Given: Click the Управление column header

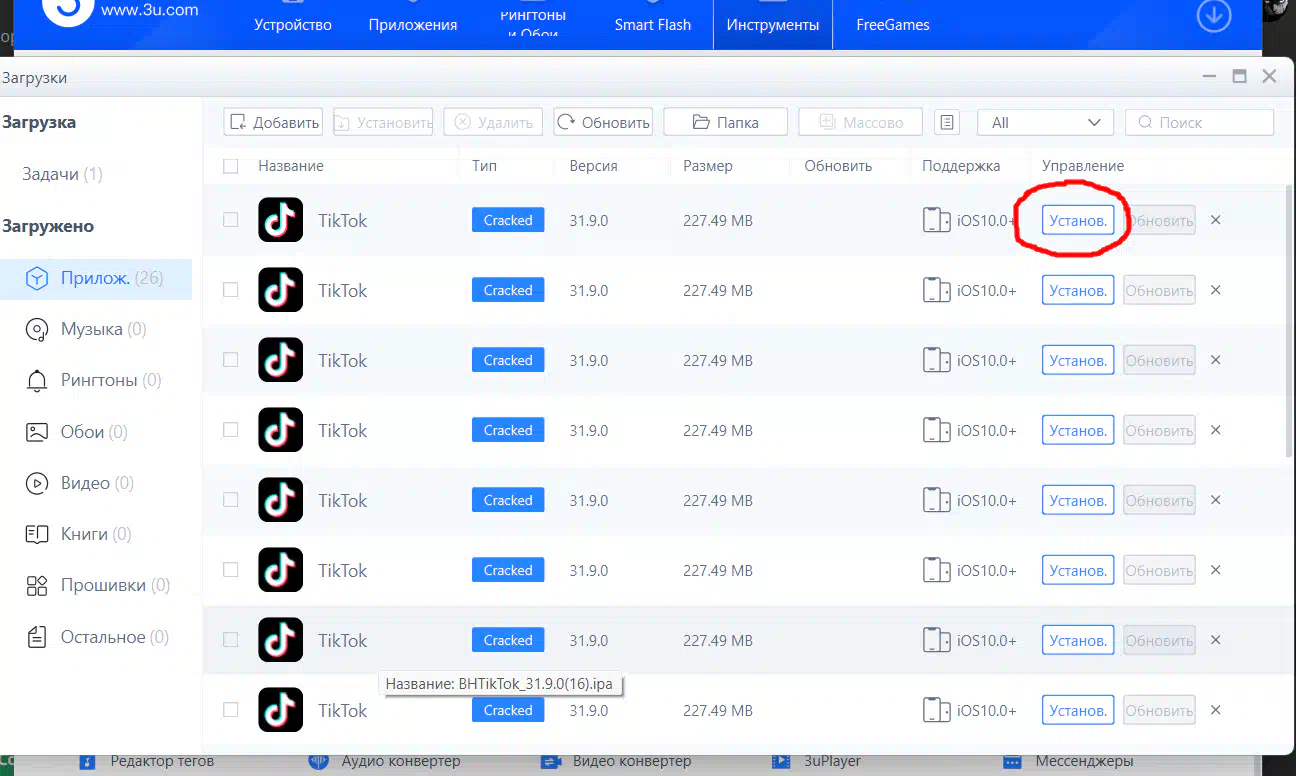Looking at the screenshot, I should click(1083, 166).
